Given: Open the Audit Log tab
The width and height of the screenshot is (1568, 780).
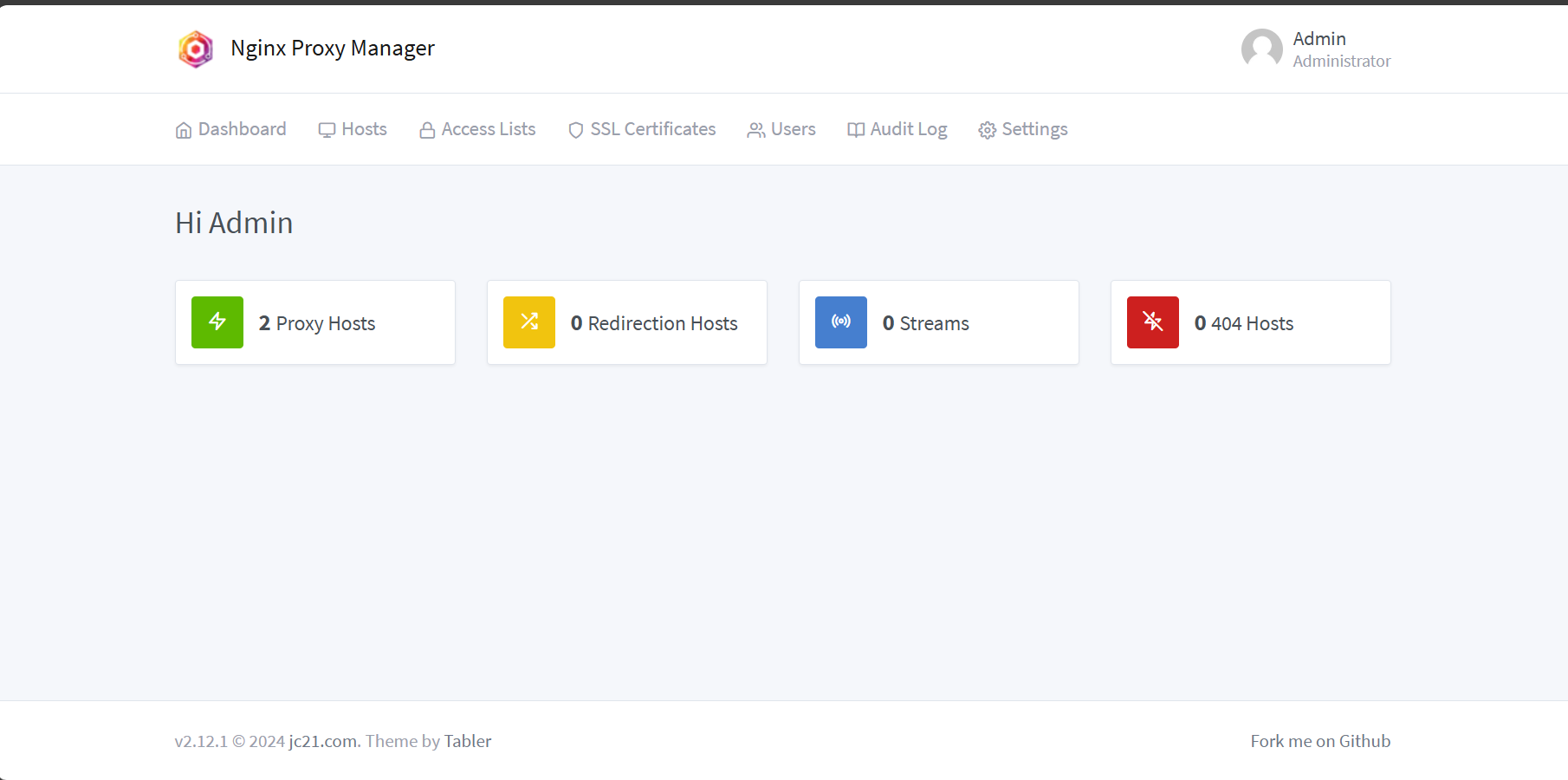Looking at the screenshot, I should (897, 129).
